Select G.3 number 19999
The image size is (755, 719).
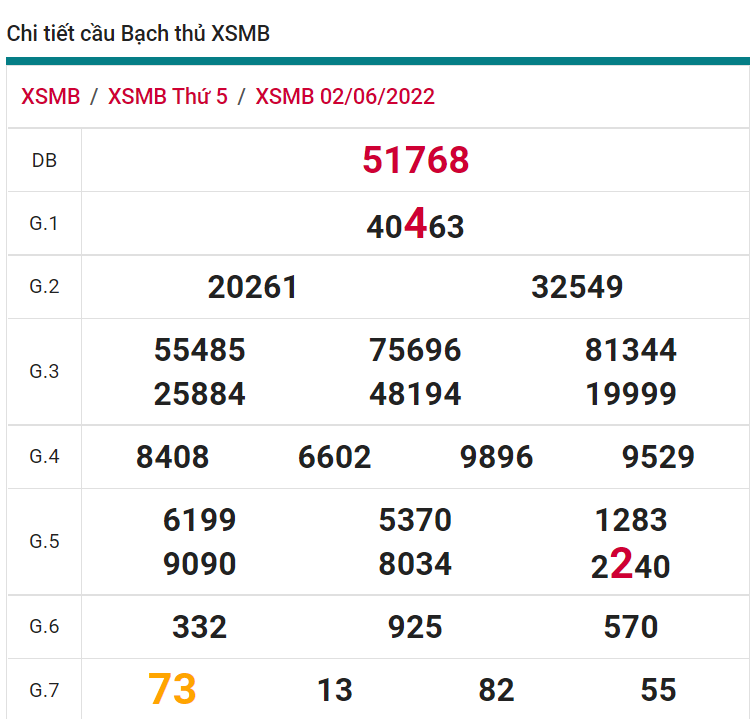coord(631,394)
